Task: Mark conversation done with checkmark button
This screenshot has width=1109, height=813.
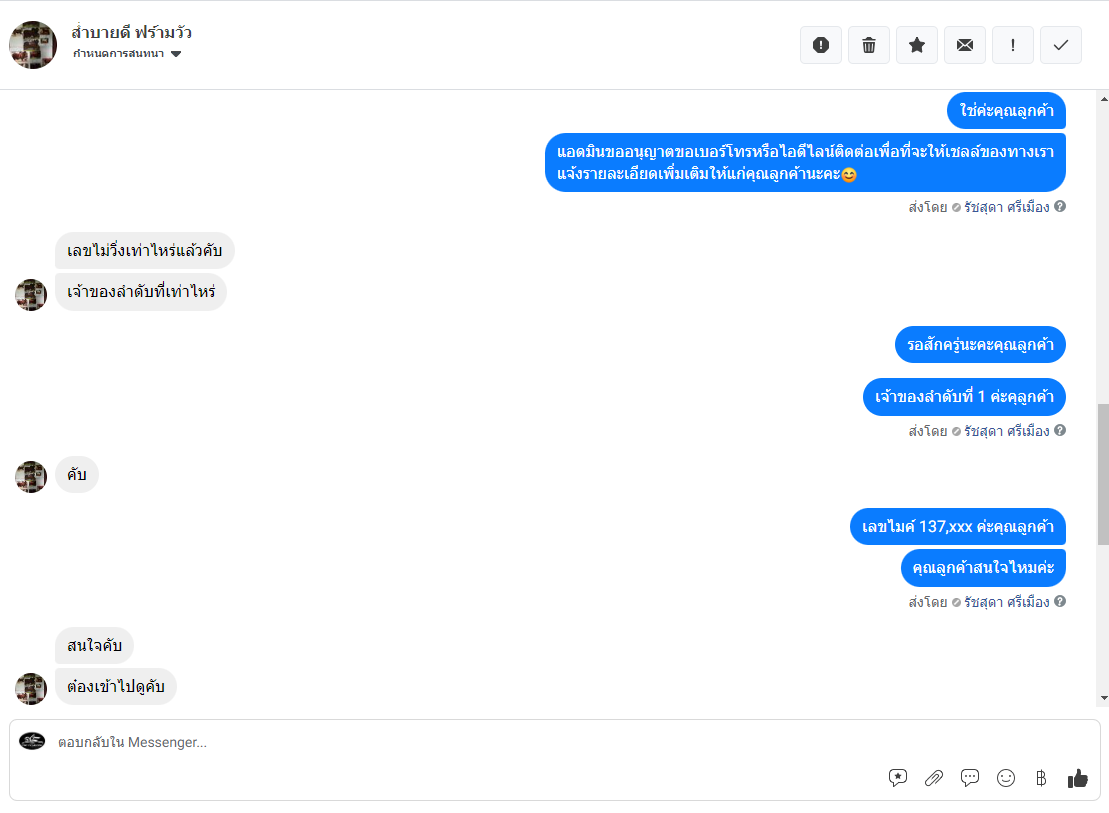Action: (1061, 45)
